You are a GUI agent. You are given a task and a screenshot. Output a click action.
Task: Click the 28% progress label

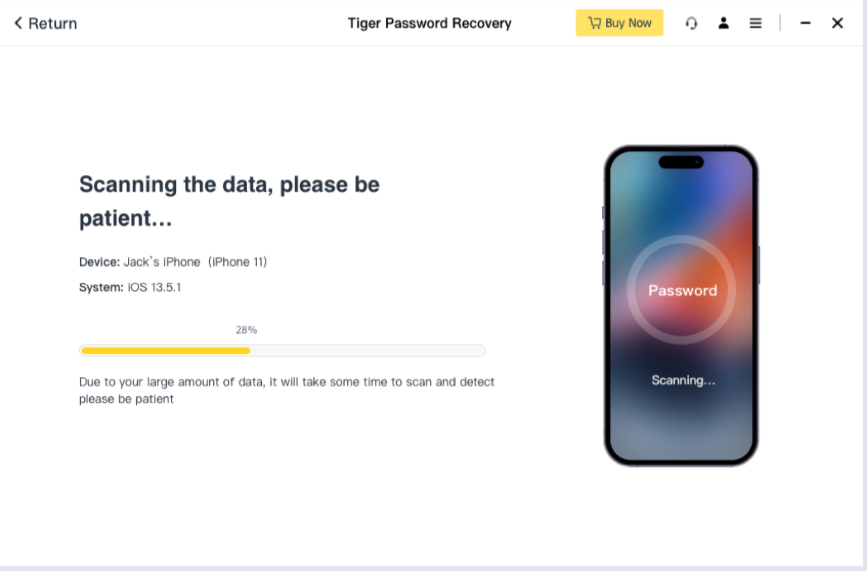[246, 329]
